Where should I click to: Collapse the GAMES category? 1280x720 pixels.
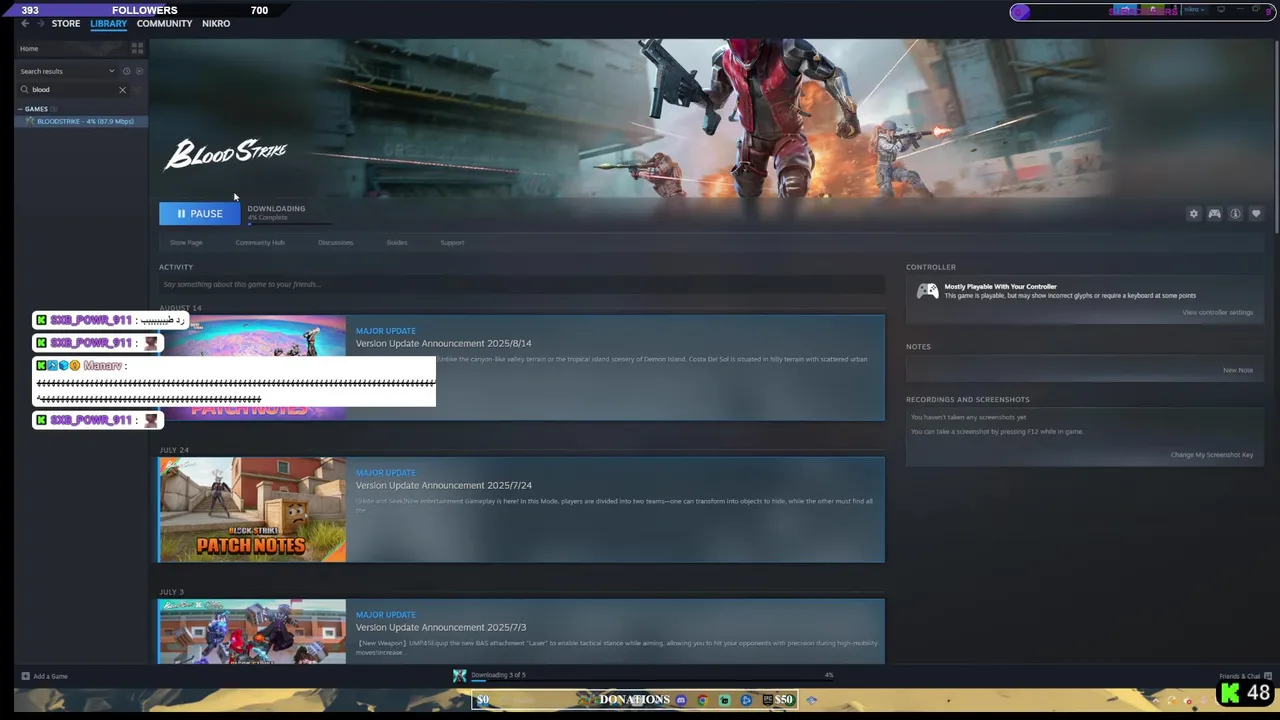[x=35, y=108]
